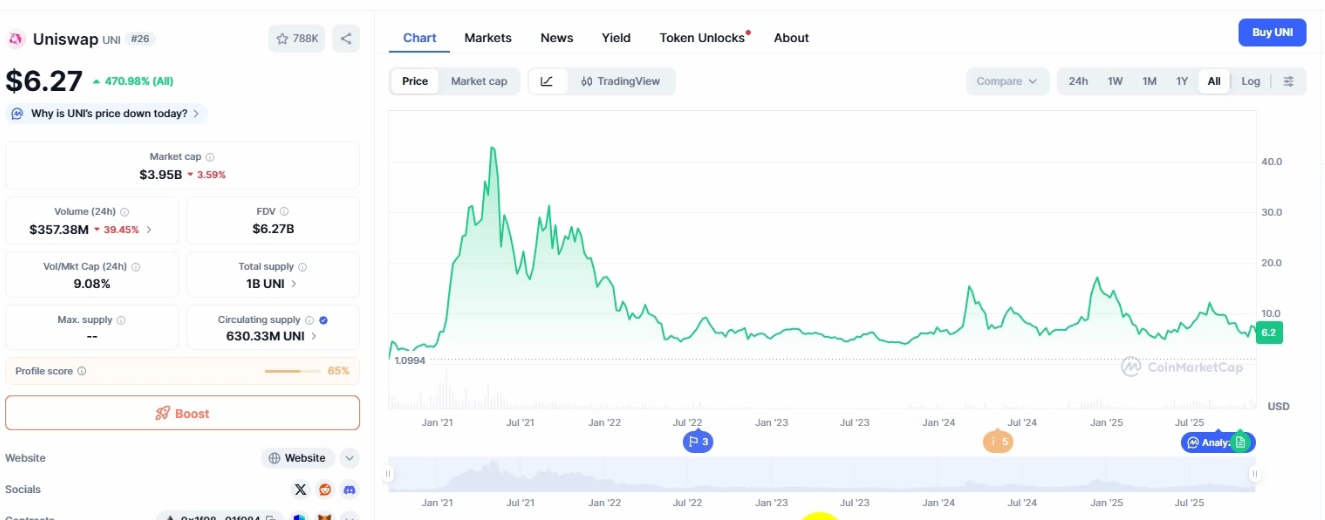Expand the Website links dropdown arrow
1325x520 pixels.
[349, 458]
